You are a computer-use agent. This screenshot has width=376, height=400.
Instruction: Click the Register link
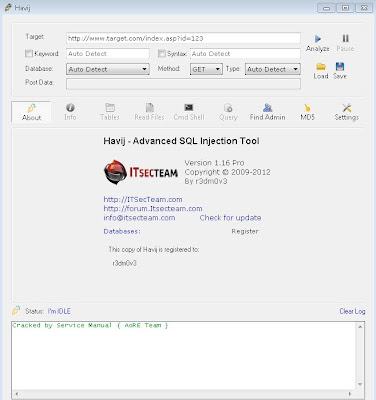click(x=245, y=231)
